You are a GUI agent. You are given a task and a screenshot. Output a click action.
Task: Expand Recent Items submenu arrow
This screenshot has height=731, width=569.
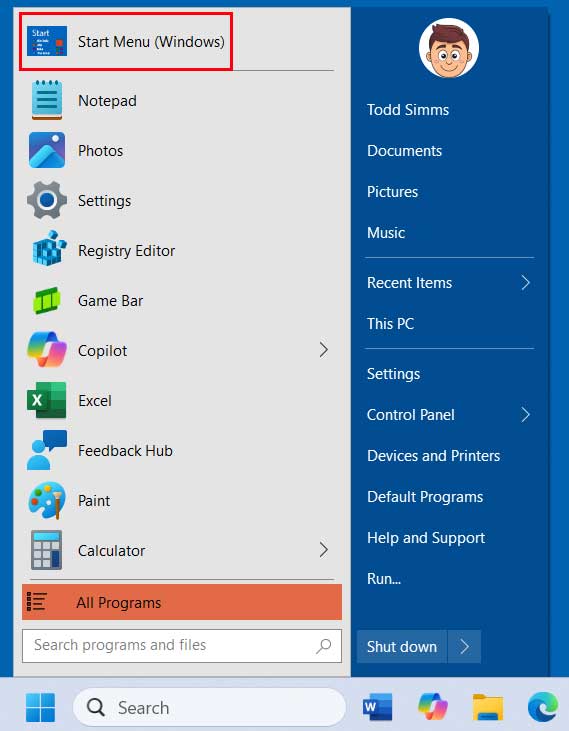point(526,283)
